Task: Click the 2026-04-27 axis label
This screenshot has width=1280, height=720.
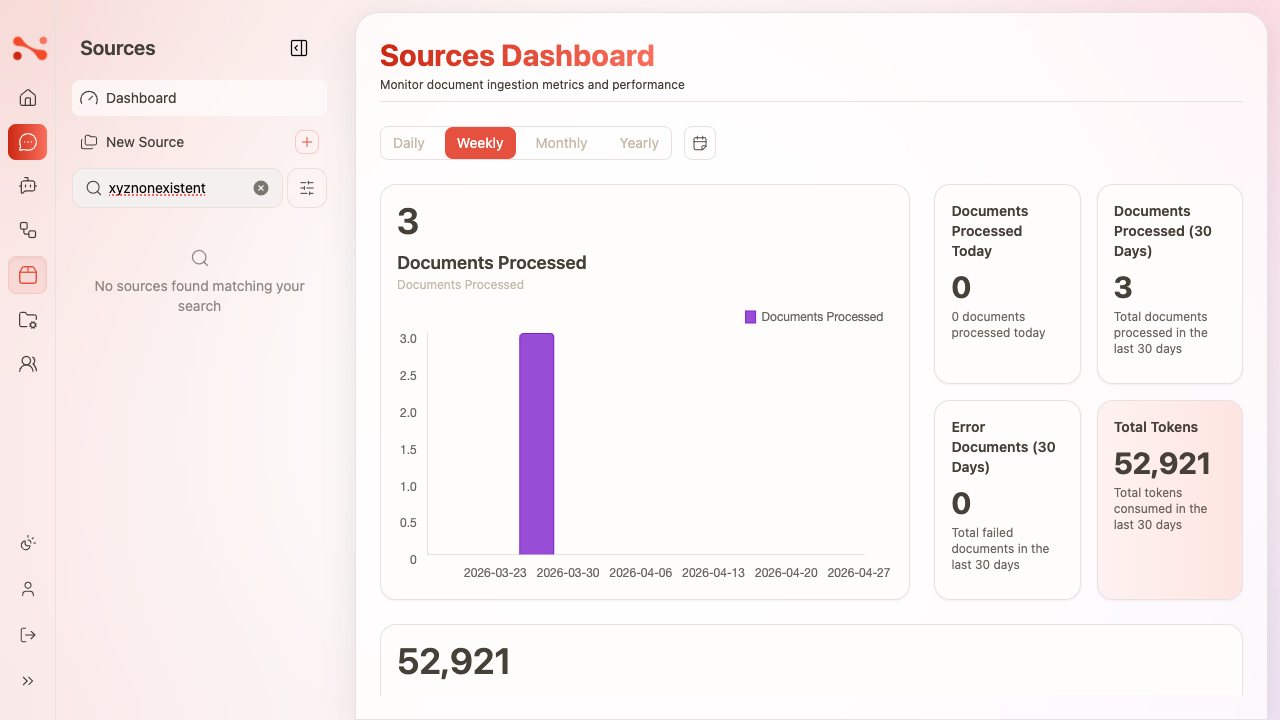Action: pyautogui.click(x=858, y=573)
